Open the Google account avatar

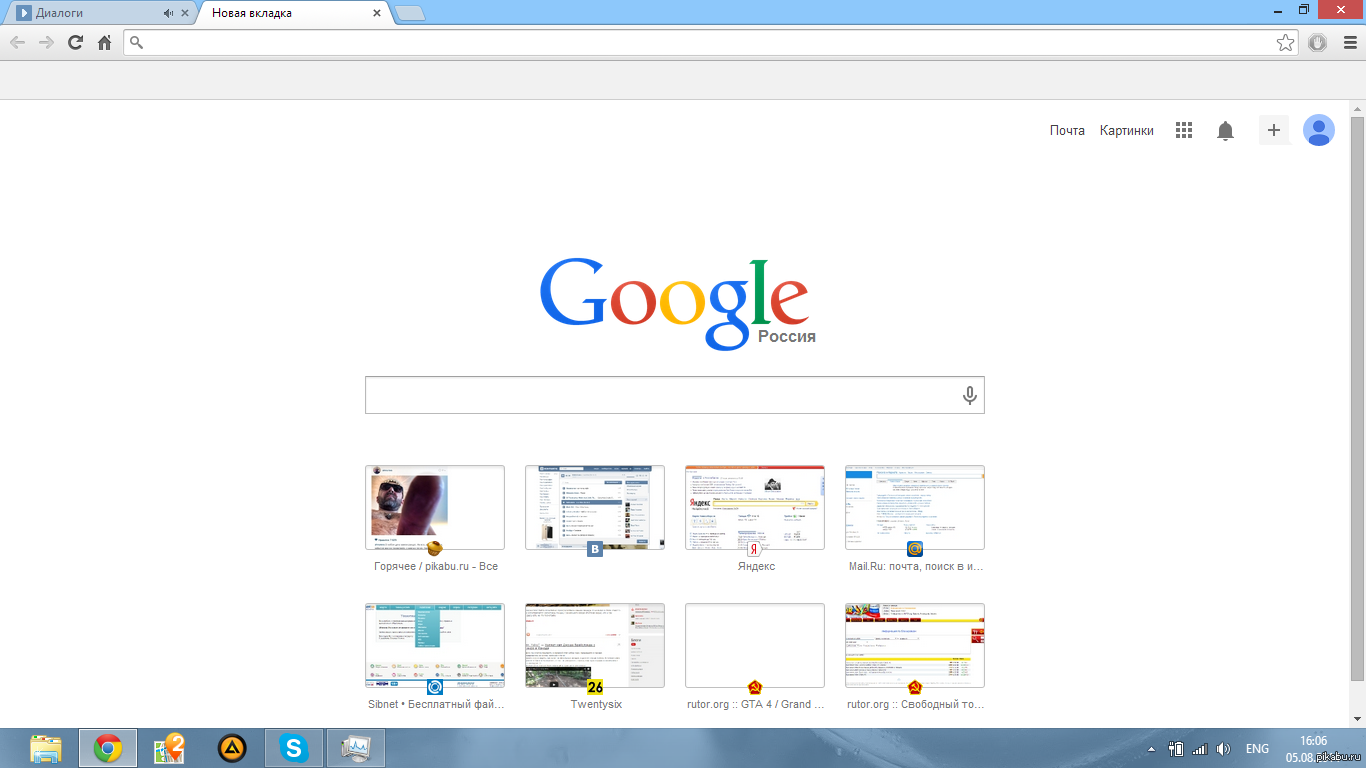pos(1319,130)
